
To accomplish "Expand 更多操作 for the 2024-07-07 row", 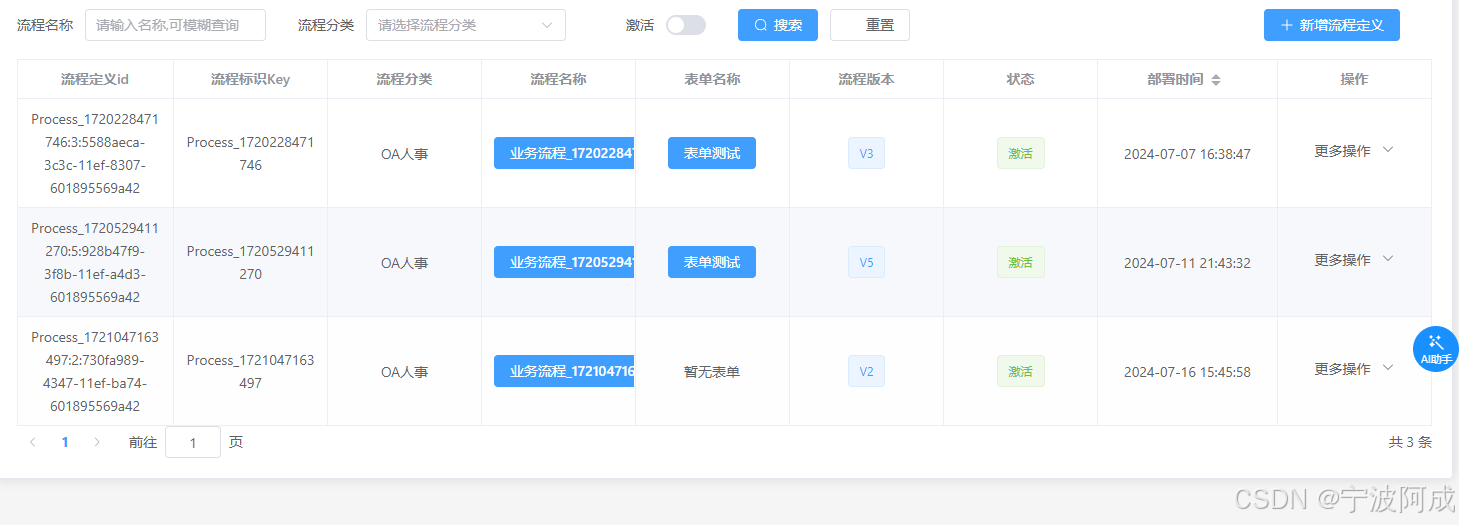I will tap(1354, 151).
